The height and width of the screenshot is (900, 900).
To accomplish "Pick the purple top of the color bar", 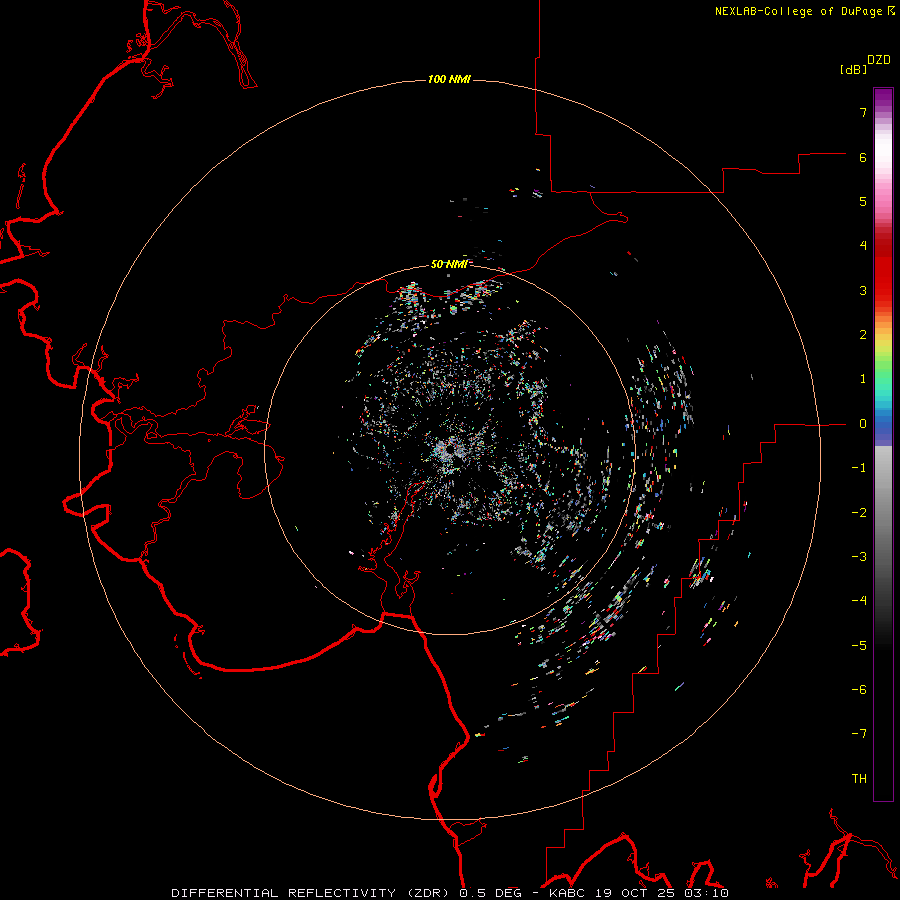I will [883, 98].
